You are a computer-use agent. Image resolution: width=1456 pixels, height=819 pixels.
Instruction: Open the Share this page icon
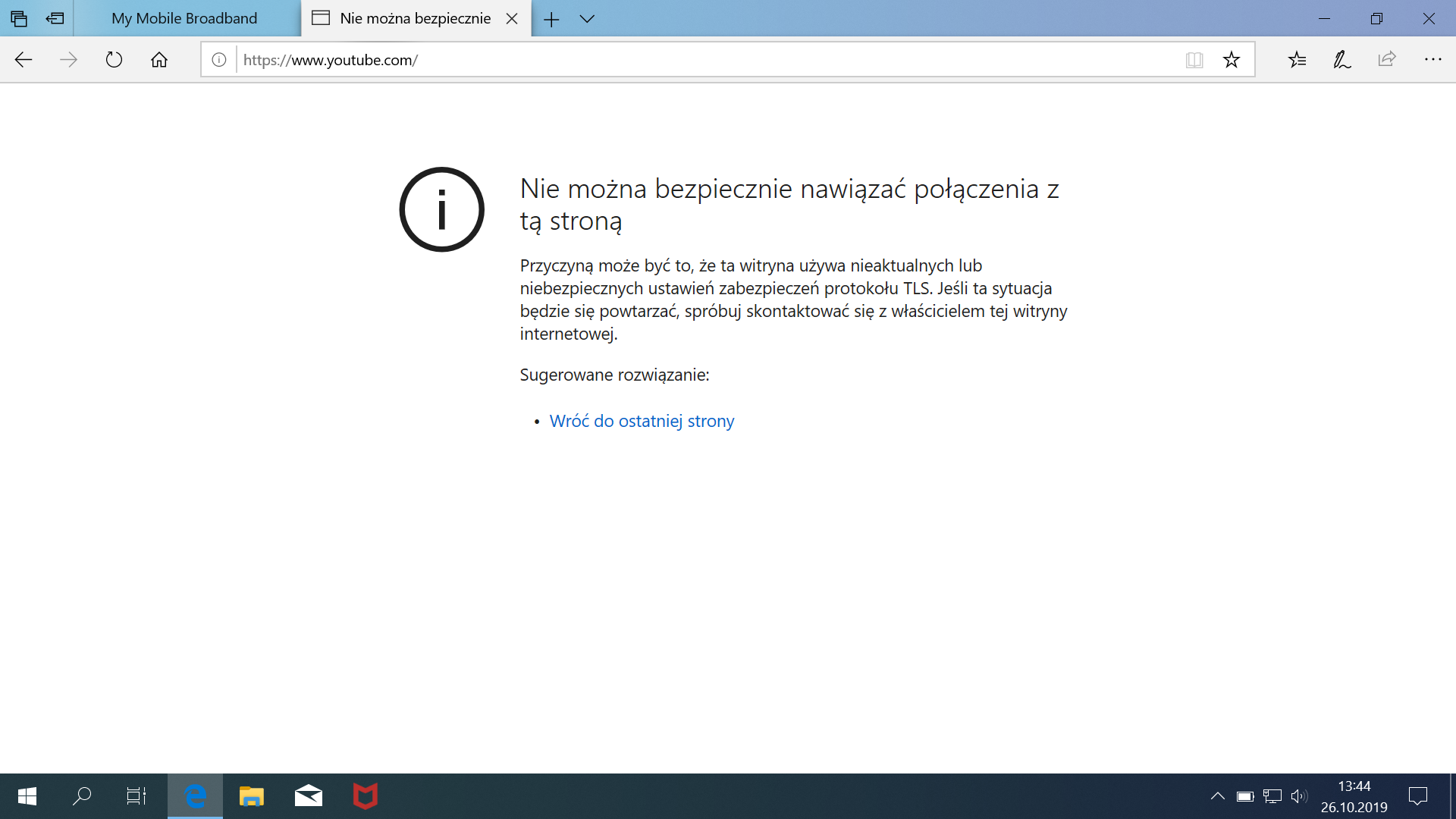(x=1387, y=59)
